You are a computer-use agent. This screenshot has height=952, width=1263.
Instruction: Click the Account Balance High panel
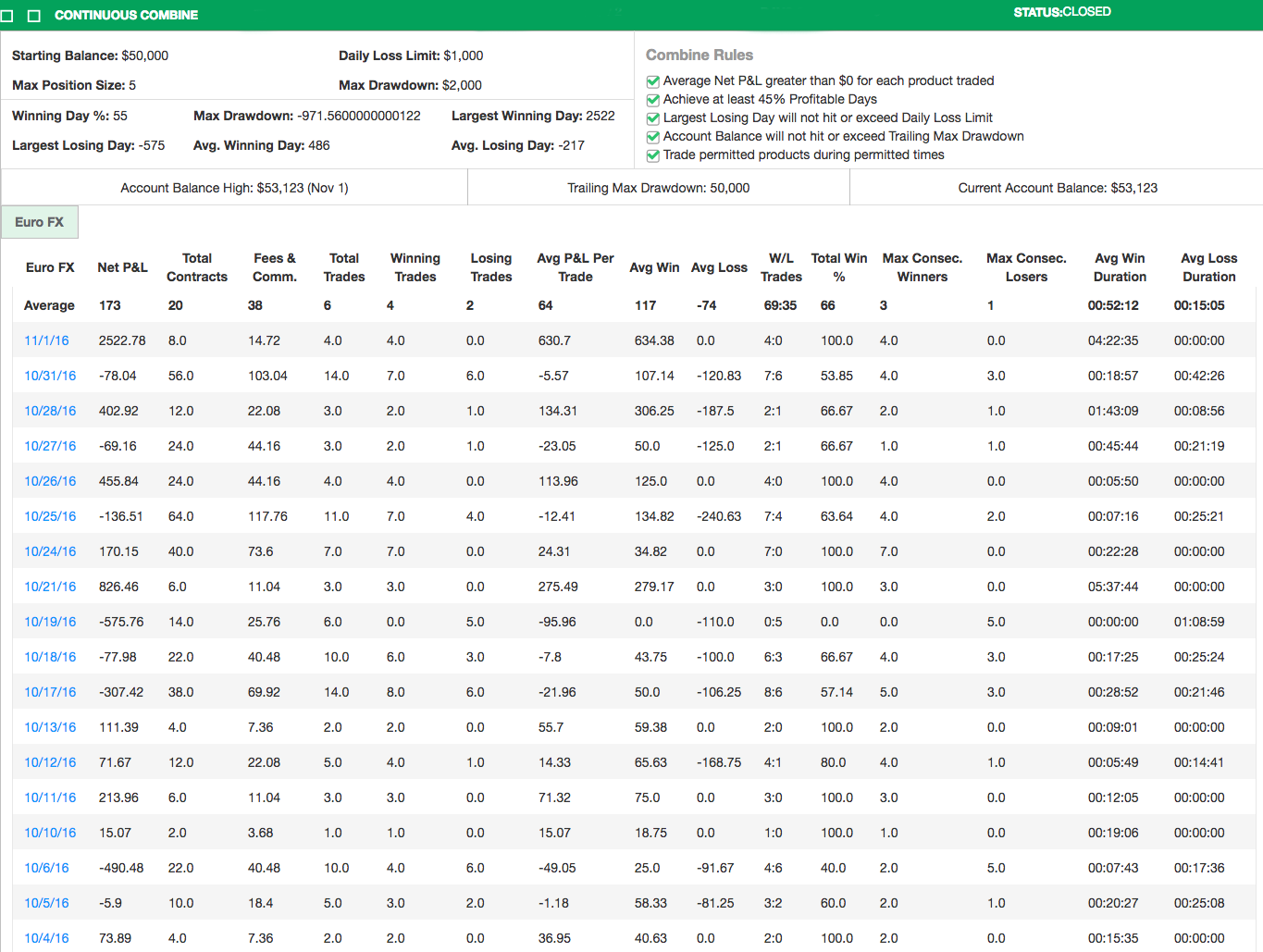tap(234, 188)
